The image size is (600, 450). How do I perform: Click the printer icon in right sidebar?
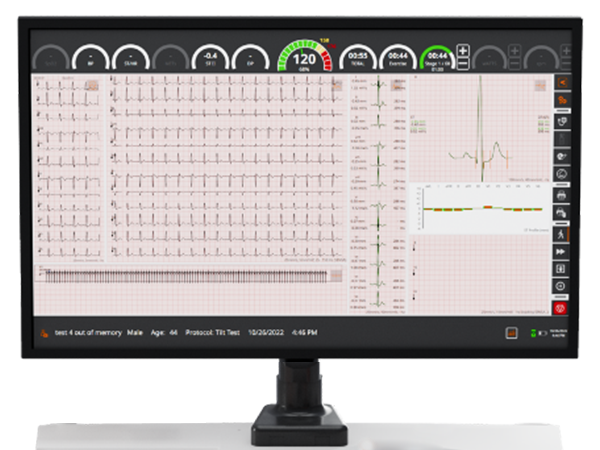tap(562, 196)
